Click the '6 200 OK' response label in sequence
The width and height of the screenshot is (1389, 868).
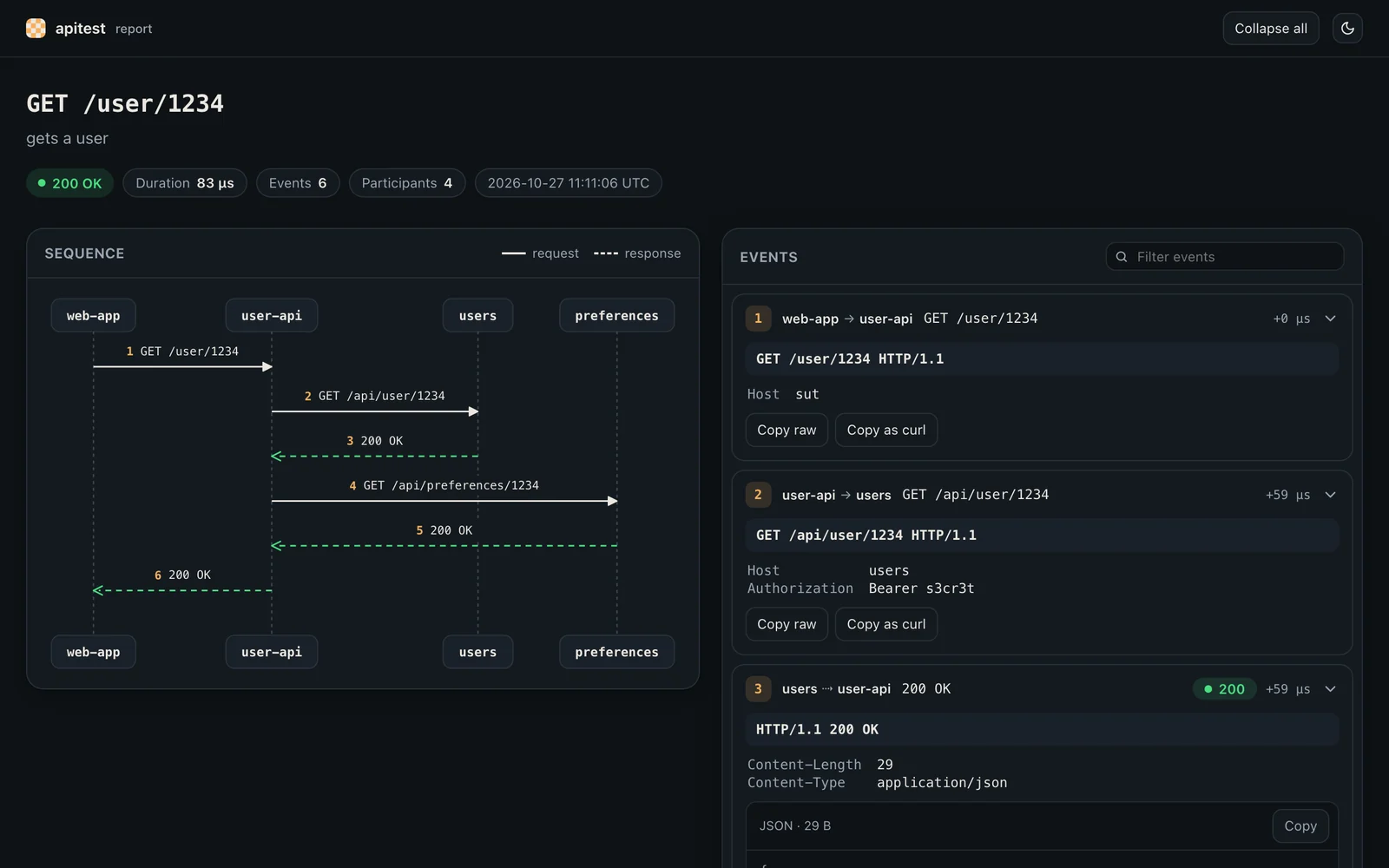coord(182,575)
